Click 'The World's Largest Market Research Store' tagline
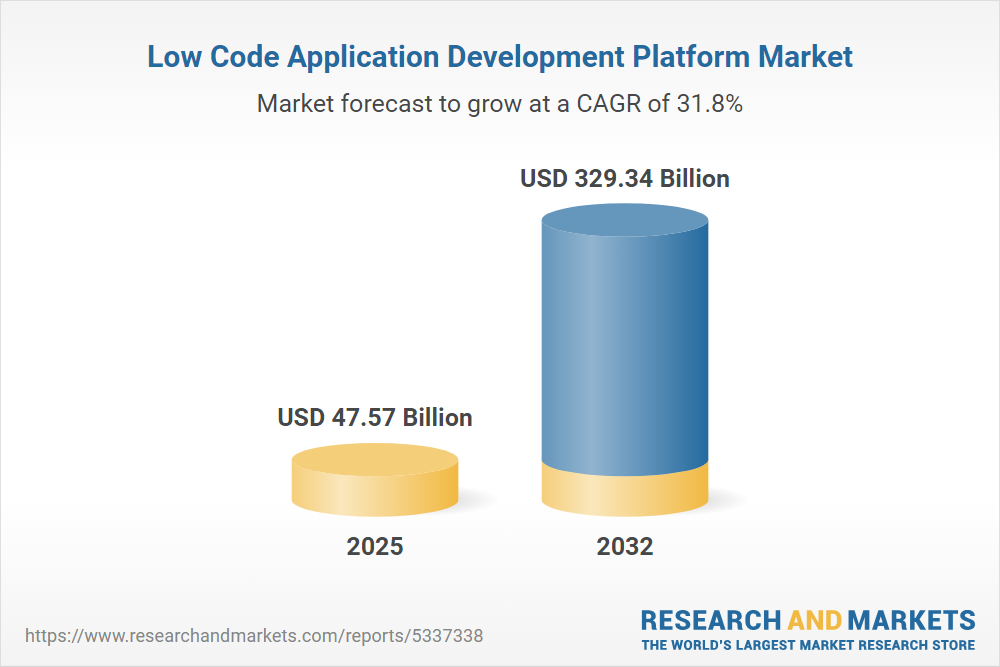The height and width of the screenshot is (667, 1000). click(x=807, y=645)
